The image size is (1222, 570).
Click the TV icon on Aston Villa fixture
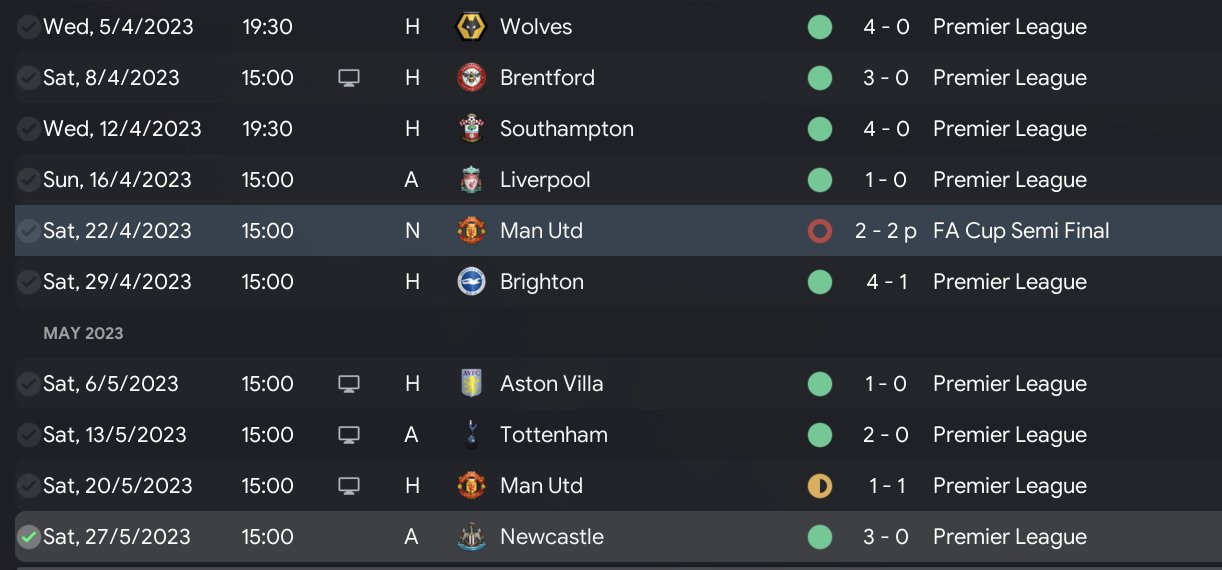point(348,384)
